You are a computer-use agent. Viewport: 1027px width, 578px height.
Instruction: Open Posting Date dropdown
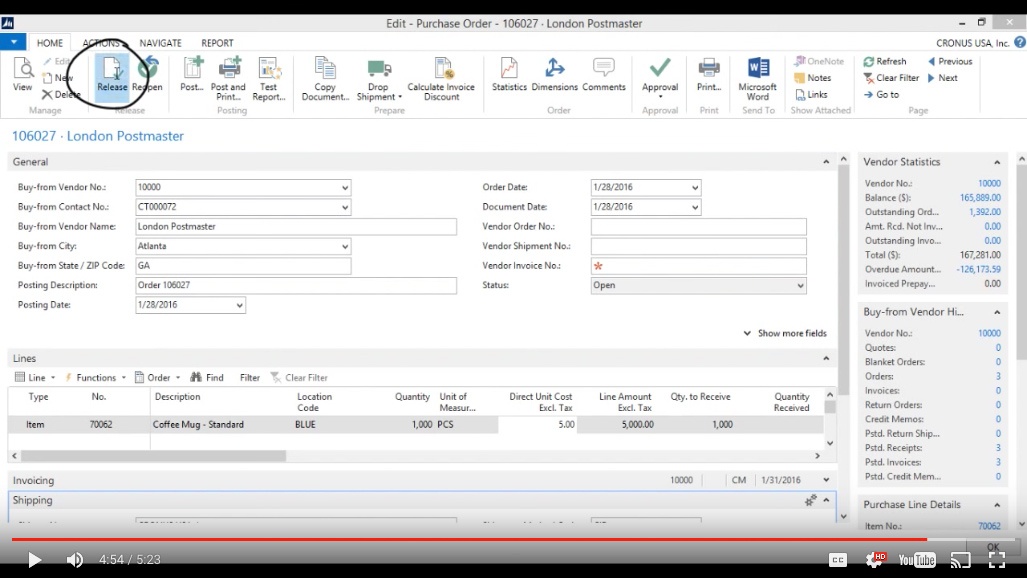(x=239, y=305)
